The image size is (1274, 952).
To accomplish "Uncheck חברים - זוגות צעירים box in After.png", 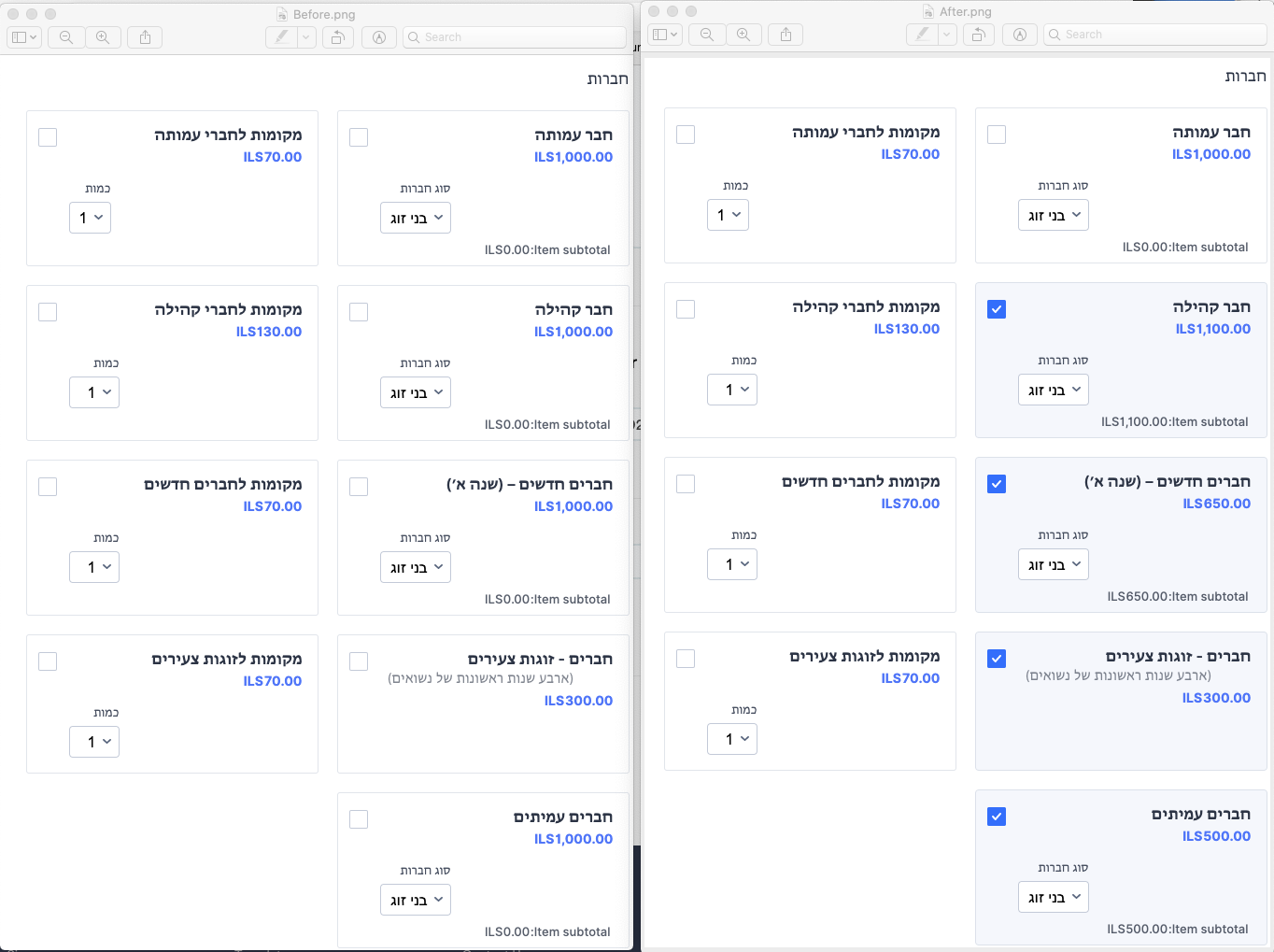I will pyautogui.click(x=997, y=659).
